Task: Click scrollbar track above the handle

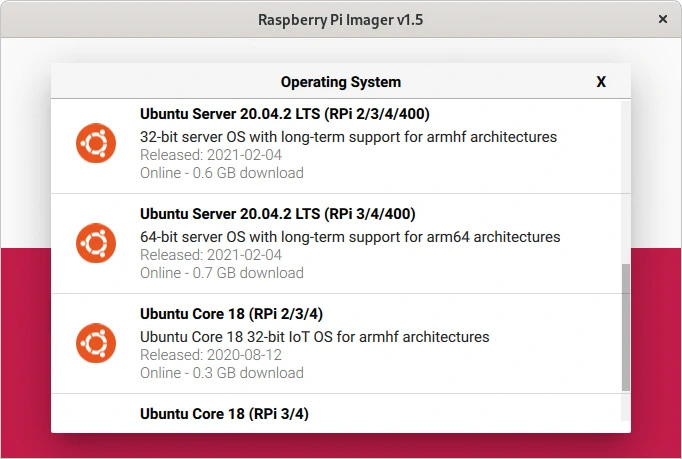Action: click(626, 180)
